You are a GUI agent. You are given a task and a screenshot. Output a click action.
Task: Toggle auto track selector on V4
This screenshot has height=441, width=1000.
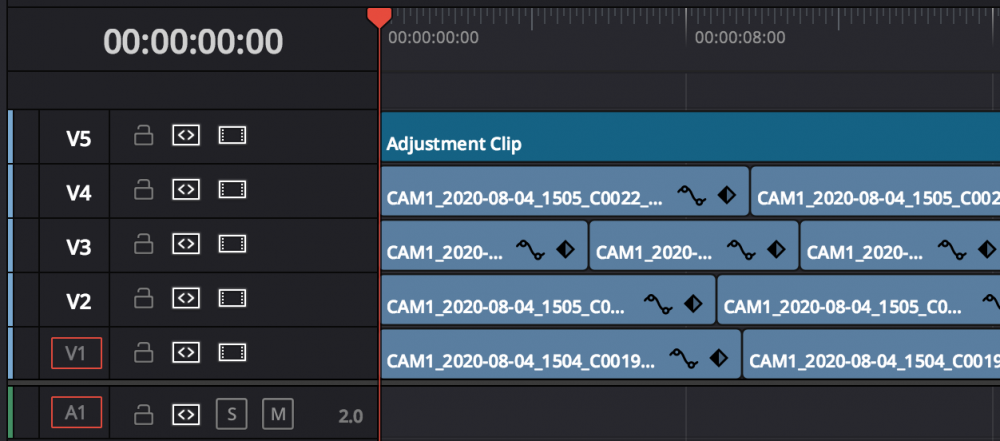tap(186, 190)
